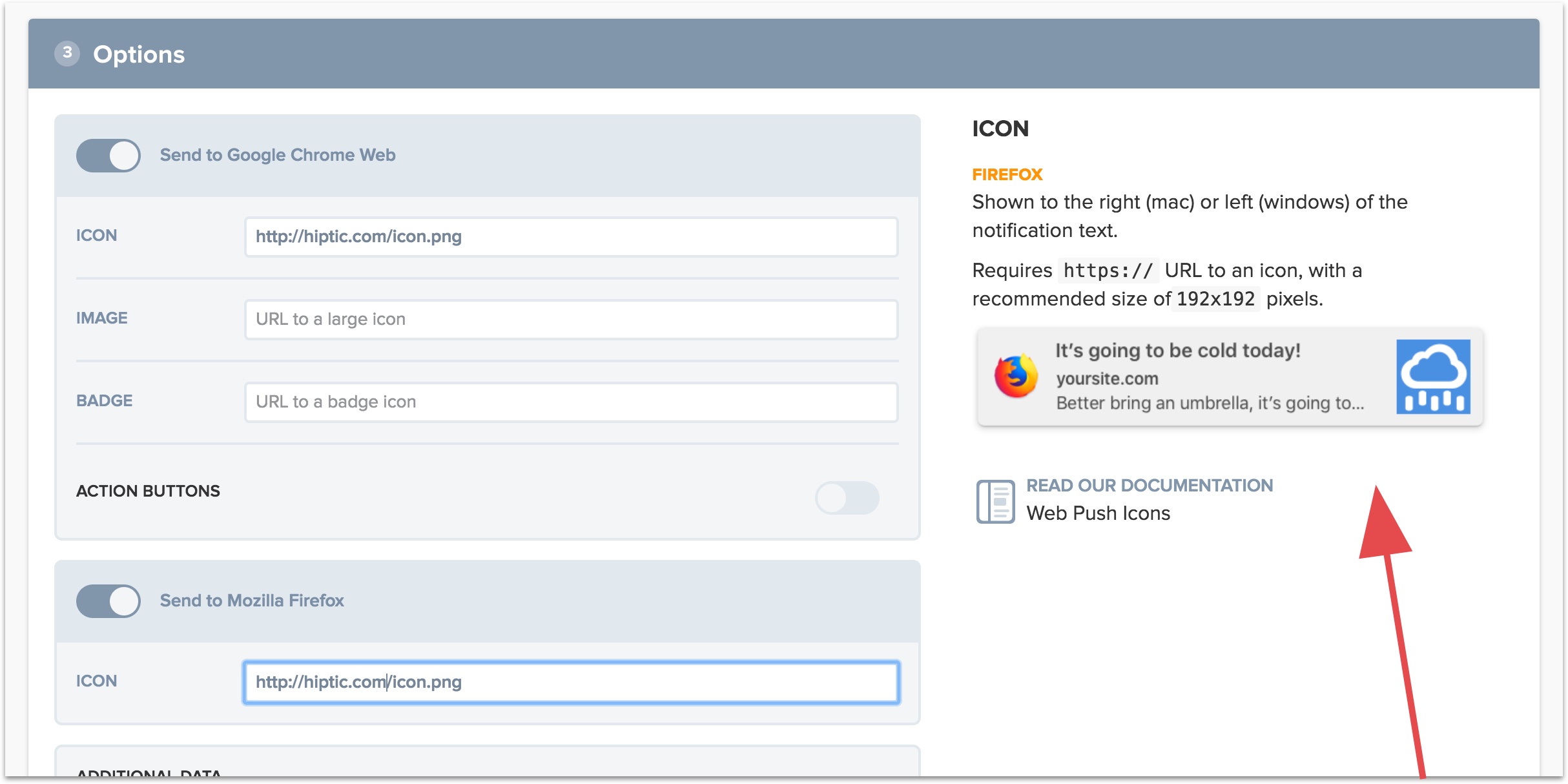Open Web Push Icons documentation text
1568x784 pixels.
[1098, 513]
